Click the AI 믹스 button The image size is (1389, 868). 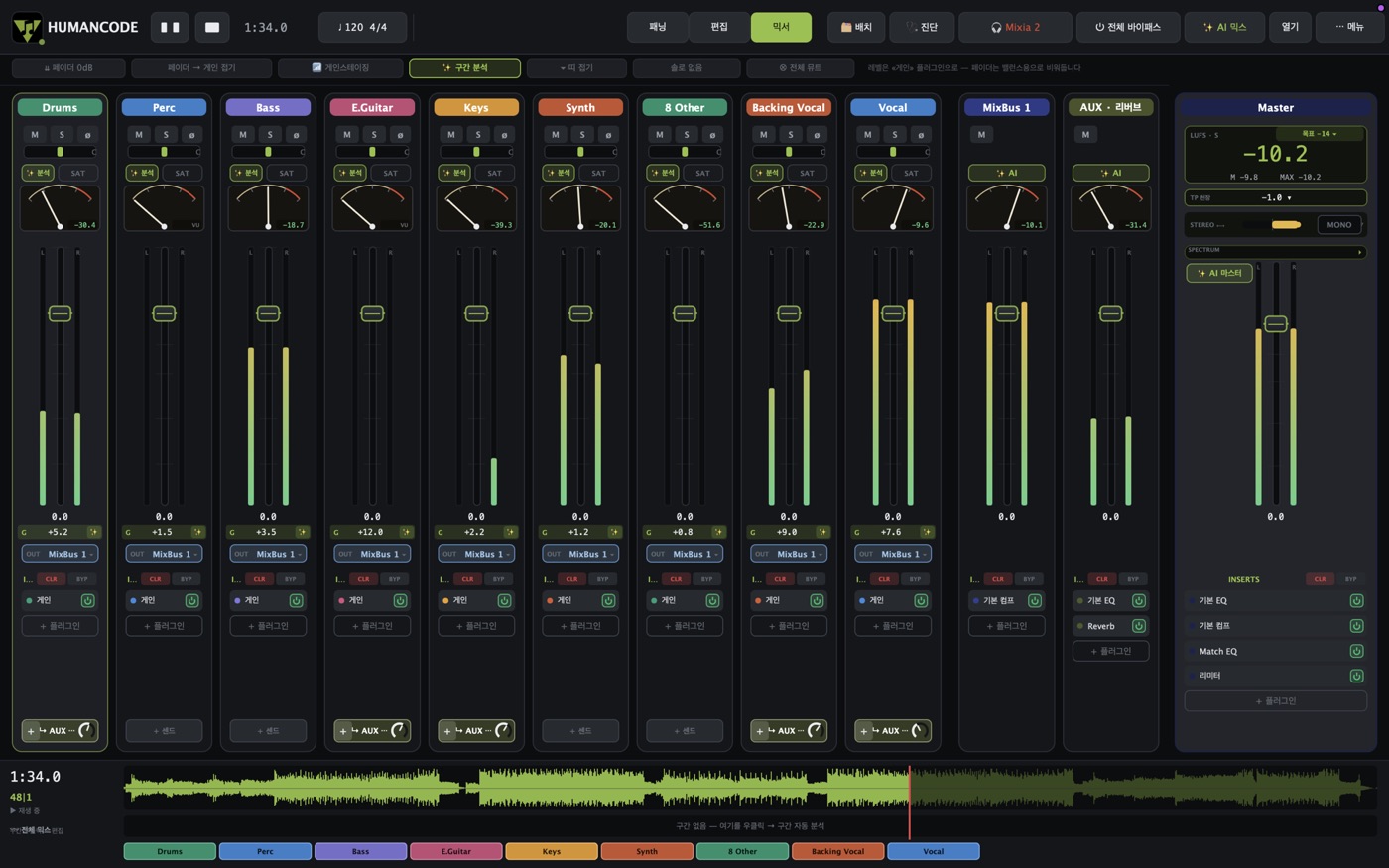coord(1224,27)
